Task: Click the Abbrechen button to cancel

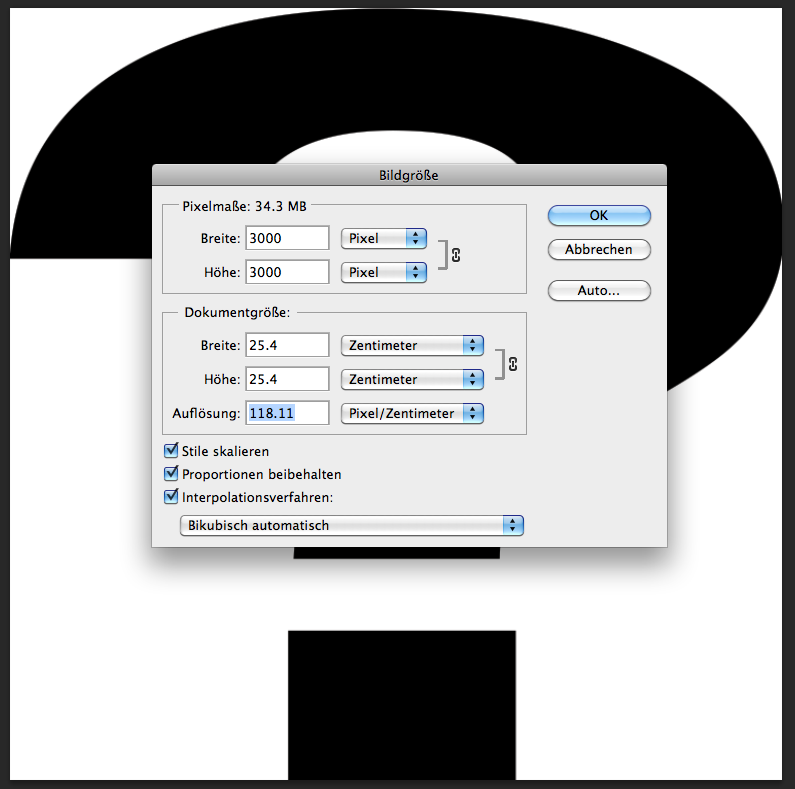Action: click(x=599, y=250)
